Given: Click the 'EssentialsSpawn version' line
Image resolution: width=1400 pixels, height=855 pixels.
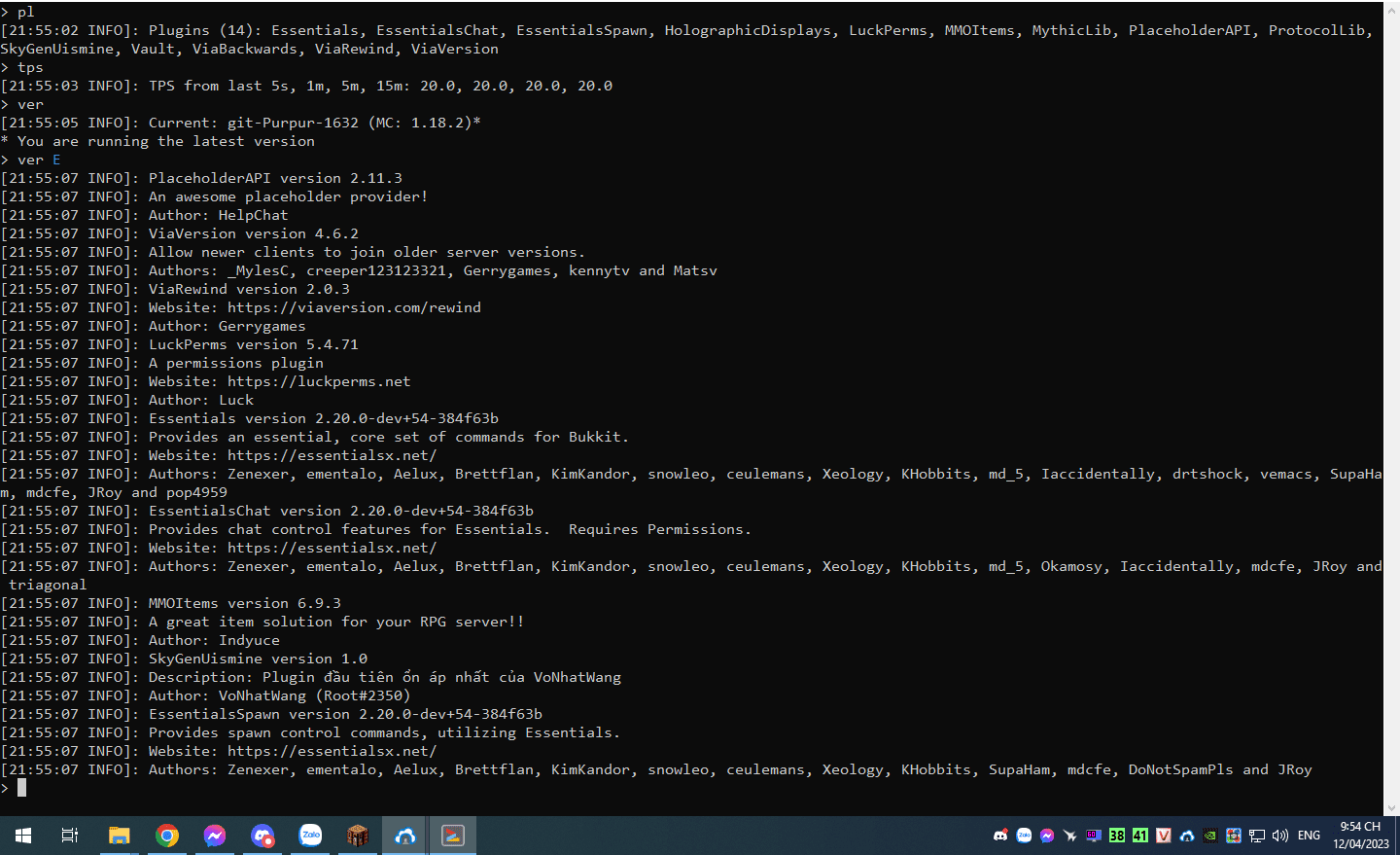Looking at the screenshot, I should pos(271,714).
